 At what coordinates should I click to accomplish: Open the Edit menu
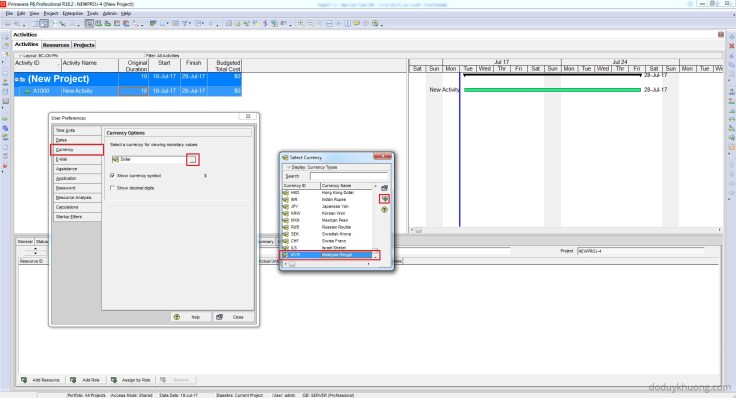click(21, 14)
